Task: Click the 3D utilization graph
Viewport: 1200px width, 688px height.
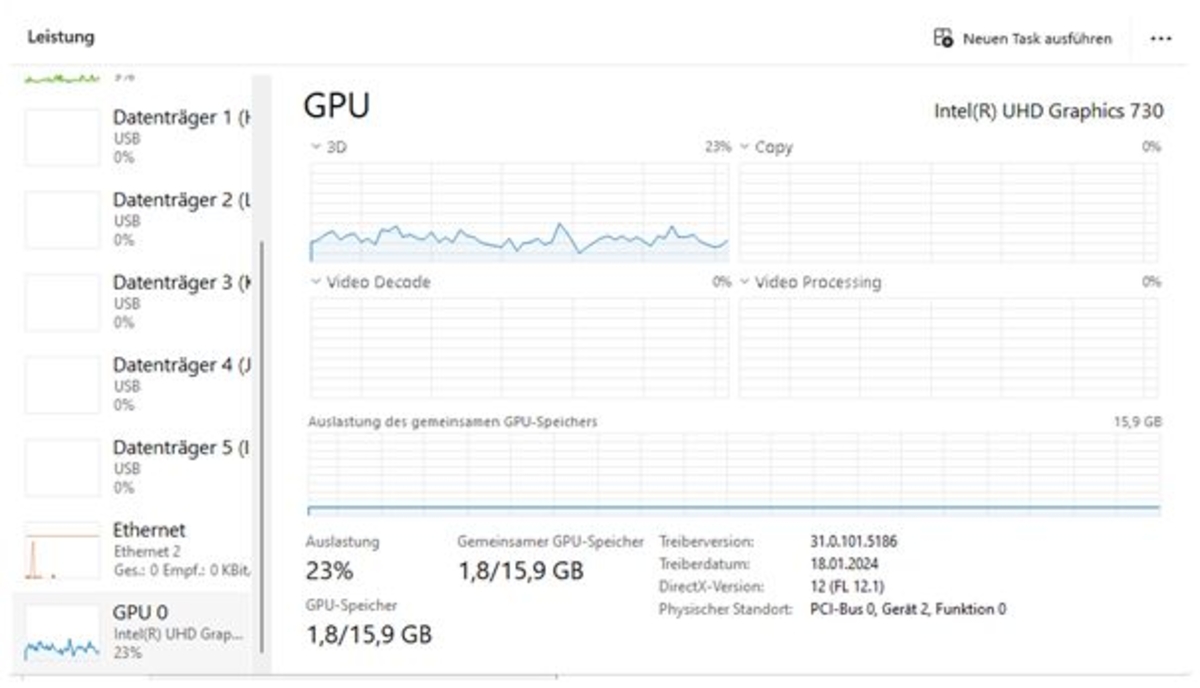Action: pos(520,212)
